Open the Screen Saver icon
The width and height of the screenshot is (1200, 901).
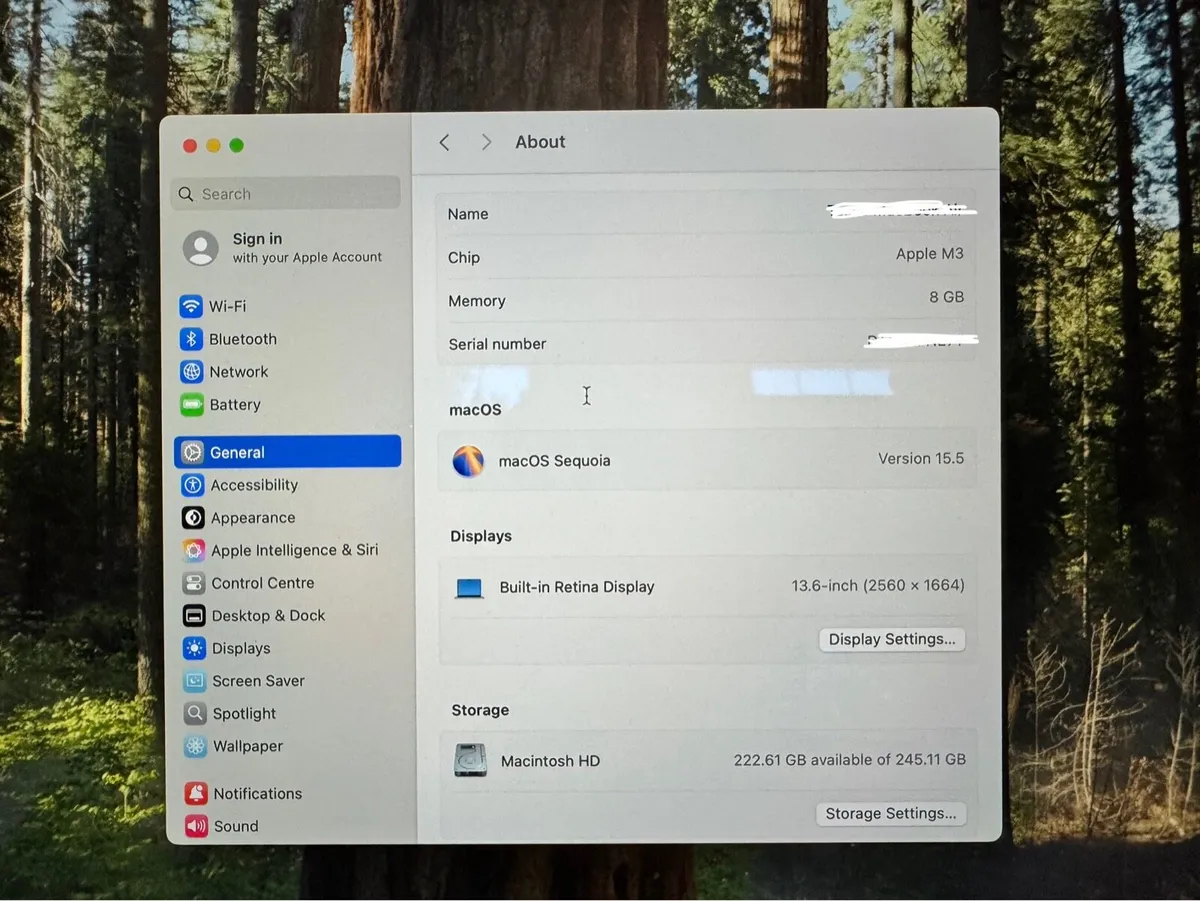[195, 681]
